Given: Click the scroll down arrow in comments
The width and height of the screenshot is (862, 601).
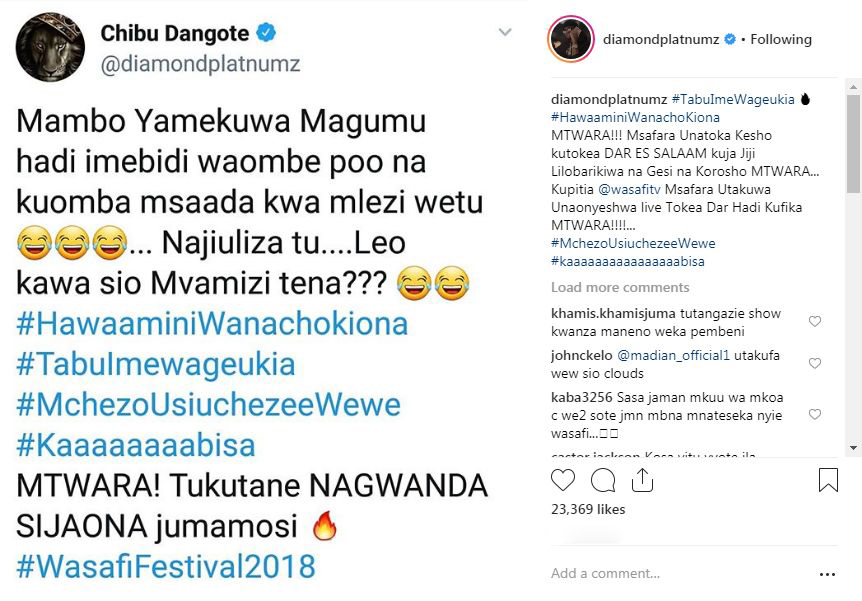Looking at the screenshot, I should tap(853, 448).
